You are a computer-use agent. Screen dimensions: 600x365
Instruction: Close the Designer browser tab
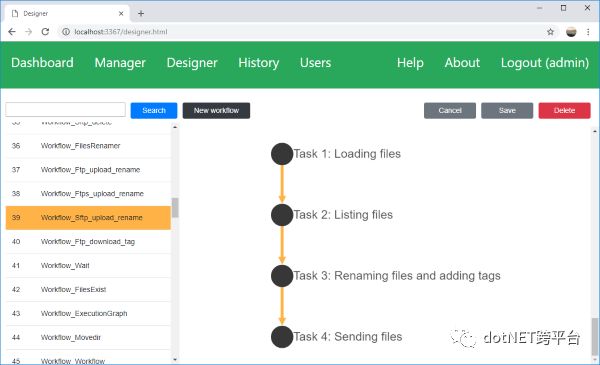pos(121,13)
